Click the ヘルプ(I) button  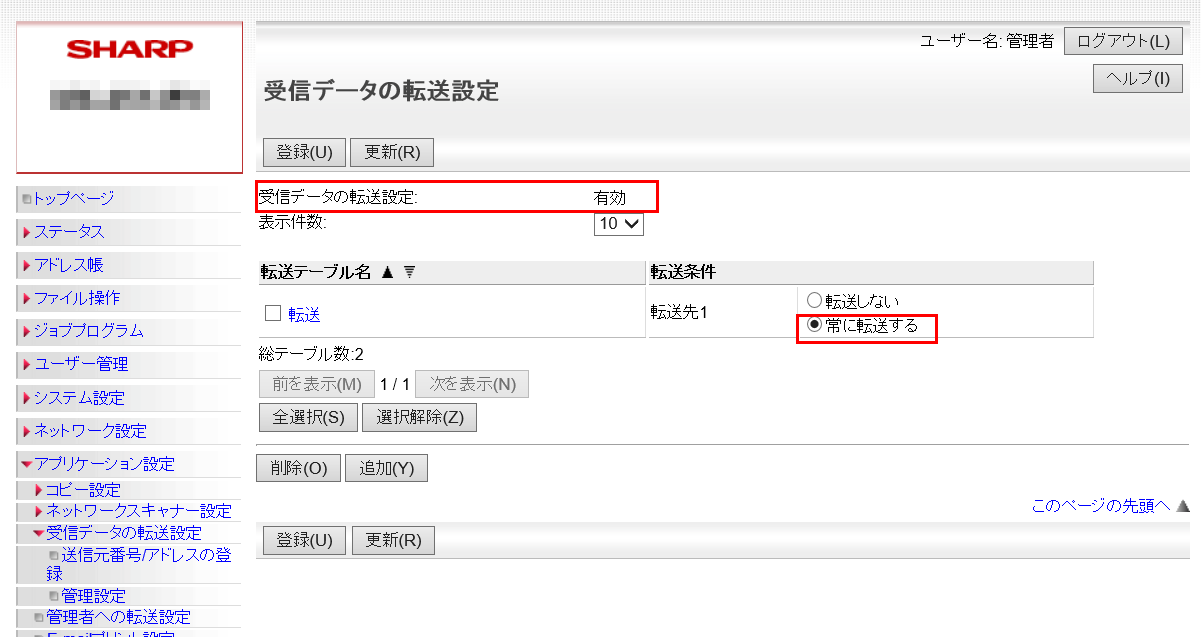[1138, 79]
